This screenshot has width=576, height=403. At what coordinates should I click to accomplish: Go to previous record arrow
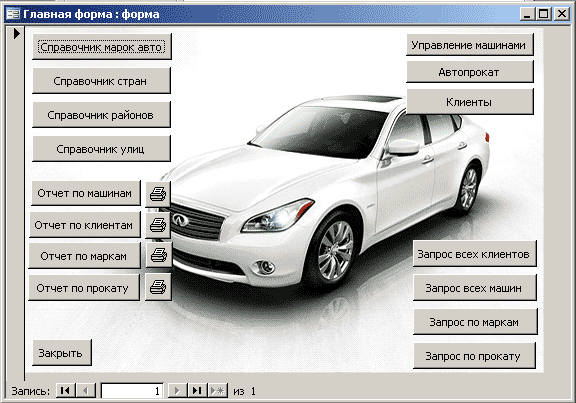(x=86, y=391)
